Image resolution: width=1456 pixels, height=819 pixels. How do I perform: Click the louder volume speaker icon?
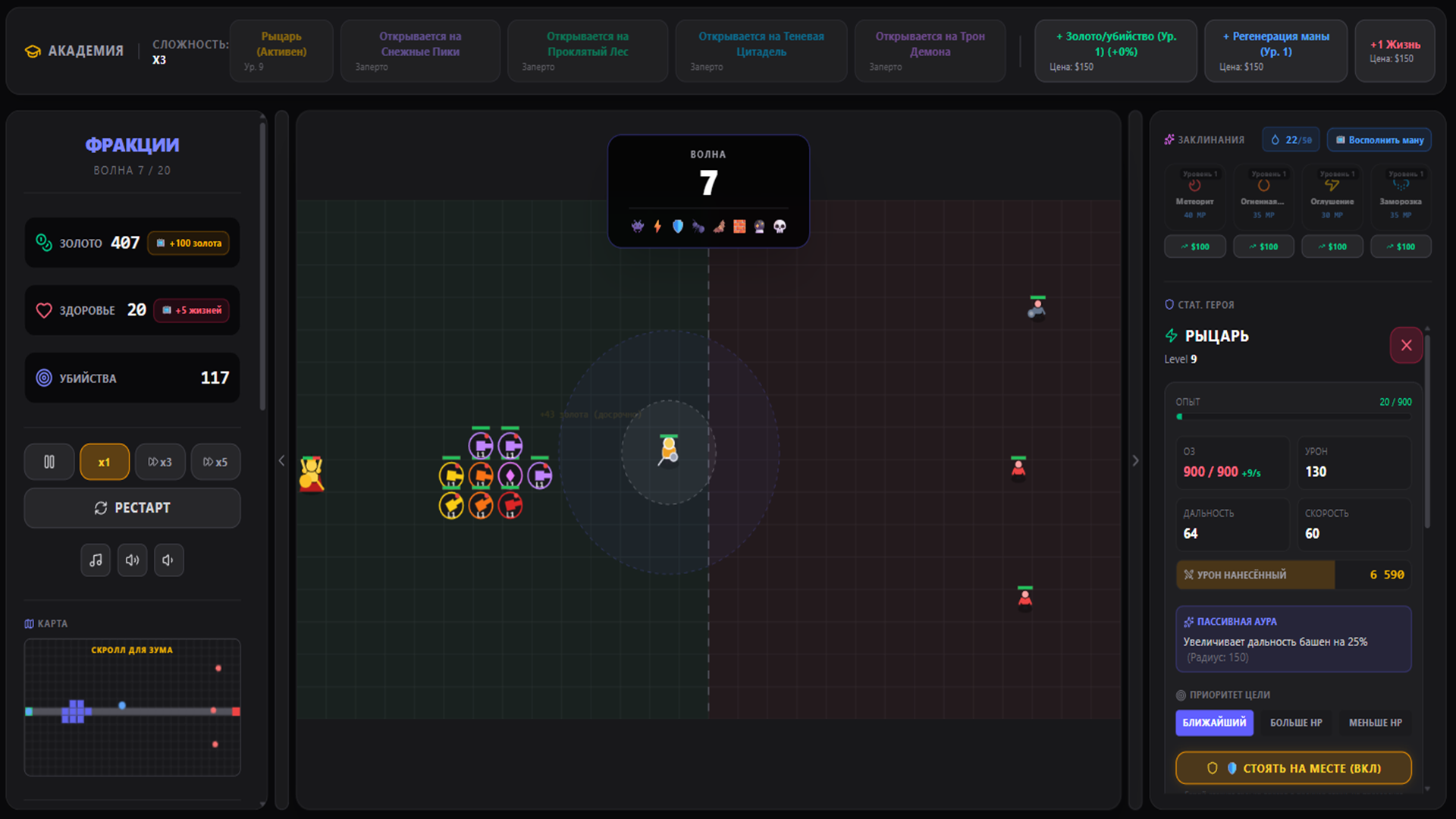[x=132, y=560]
